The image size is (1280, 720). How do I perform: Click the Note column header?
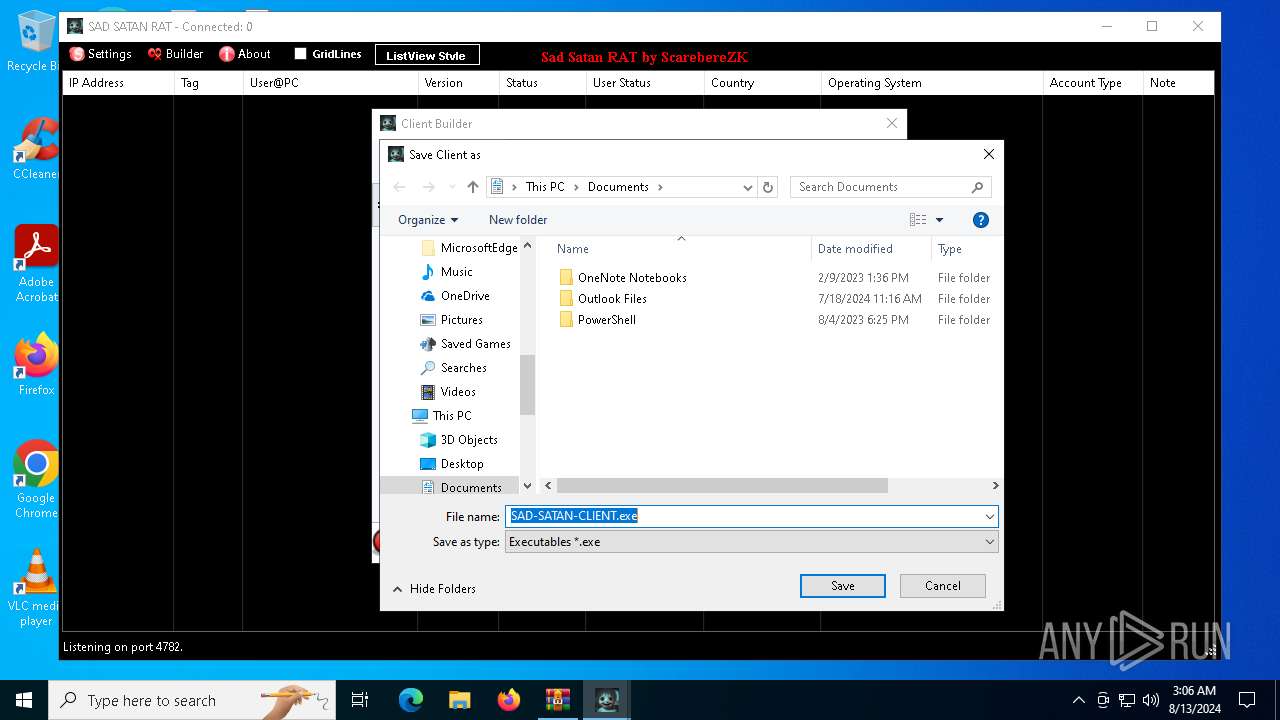point(1178,83)
